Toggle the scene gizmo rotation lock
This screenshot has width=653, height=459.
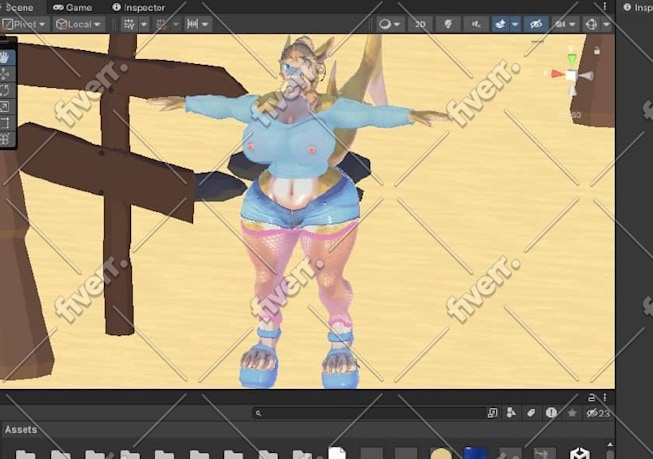(597, 51)
